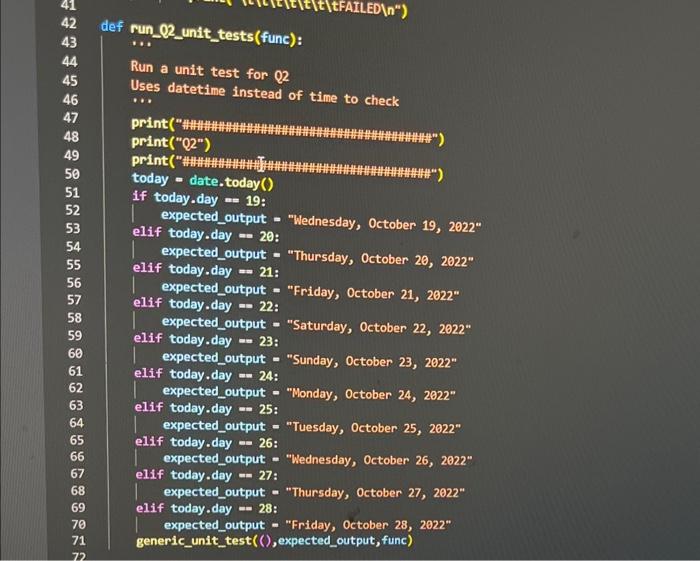Click the string "Sunday, October 23, 2022"
This screenshot has width=700, height=561.
371,361
